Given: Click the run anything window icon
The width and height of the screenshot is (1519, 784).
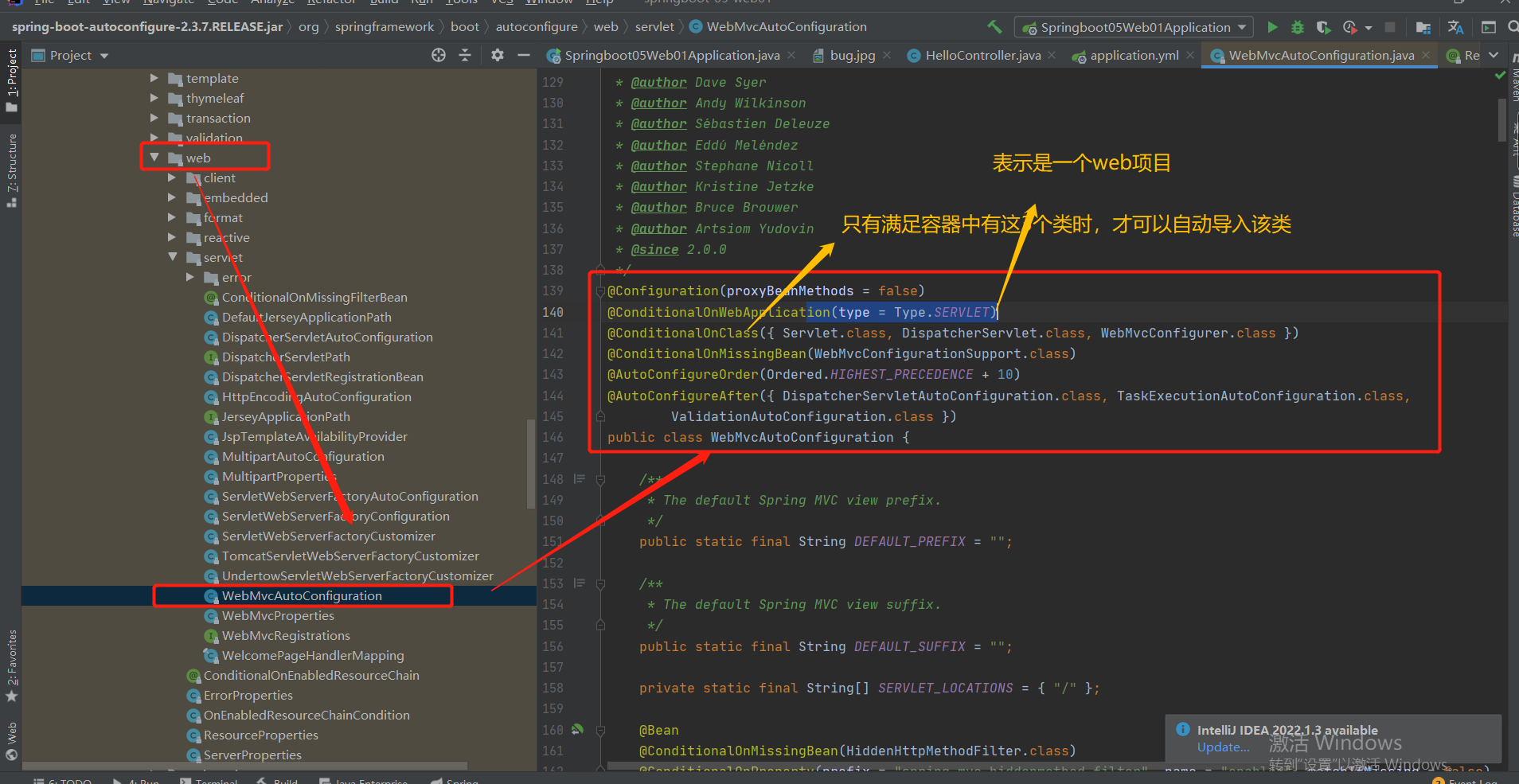Looking at the screenshot, I should pyautogui.click(x=1489, y=27).
